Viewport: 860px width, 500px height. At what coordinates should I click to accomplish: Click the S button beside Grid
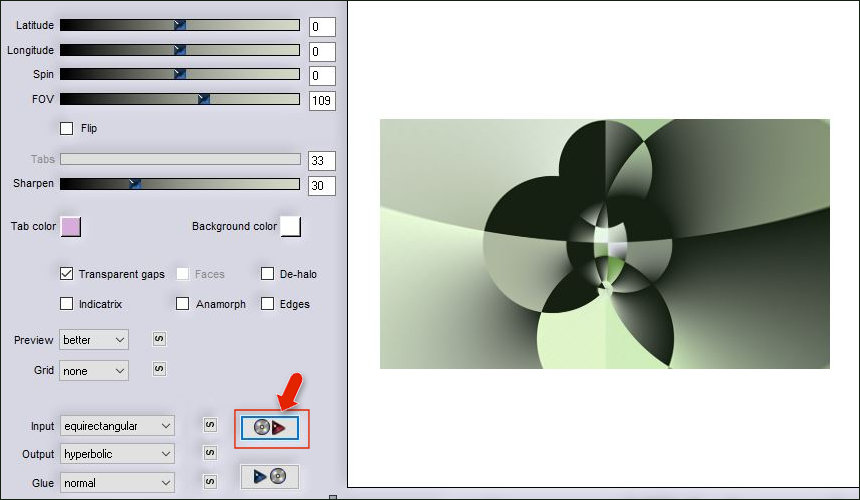pos(159,369)
